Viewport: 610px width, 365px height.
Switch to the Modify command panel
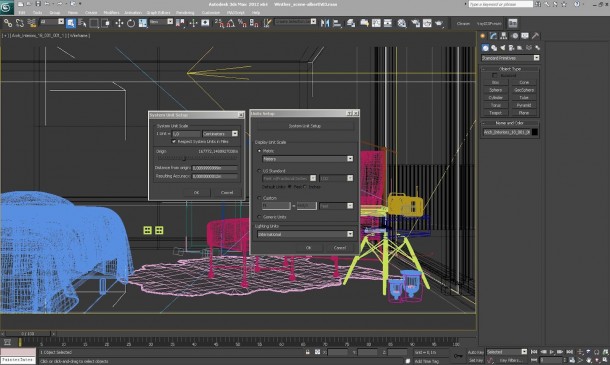(493, 36)
